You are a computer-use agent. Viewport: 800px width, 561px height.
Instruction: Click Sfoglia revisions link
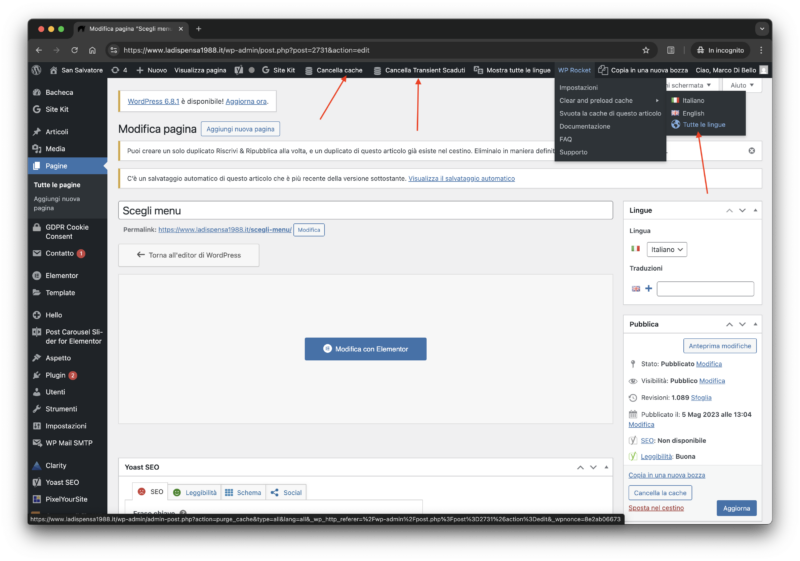[x=701, y=398]
